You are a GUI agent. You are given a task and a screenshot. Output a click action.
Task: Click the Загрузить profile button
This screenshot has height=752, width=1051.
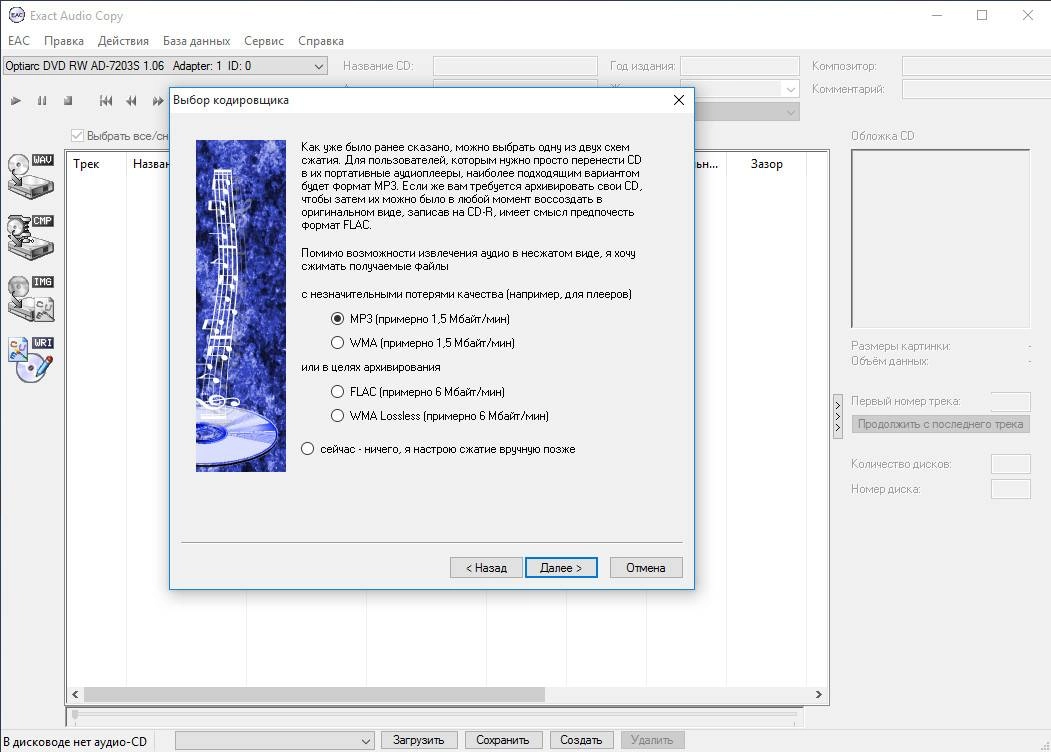[x=419, y=740]
